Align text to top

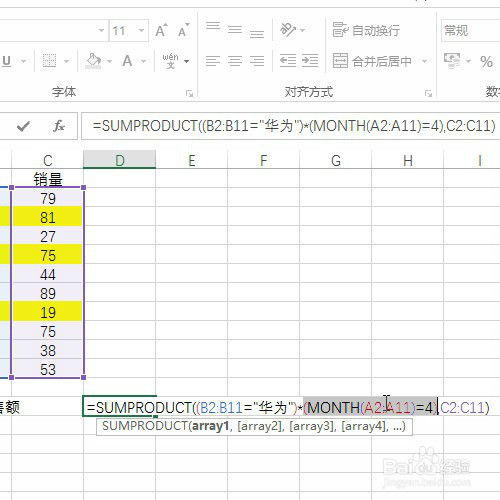(213, 26)
